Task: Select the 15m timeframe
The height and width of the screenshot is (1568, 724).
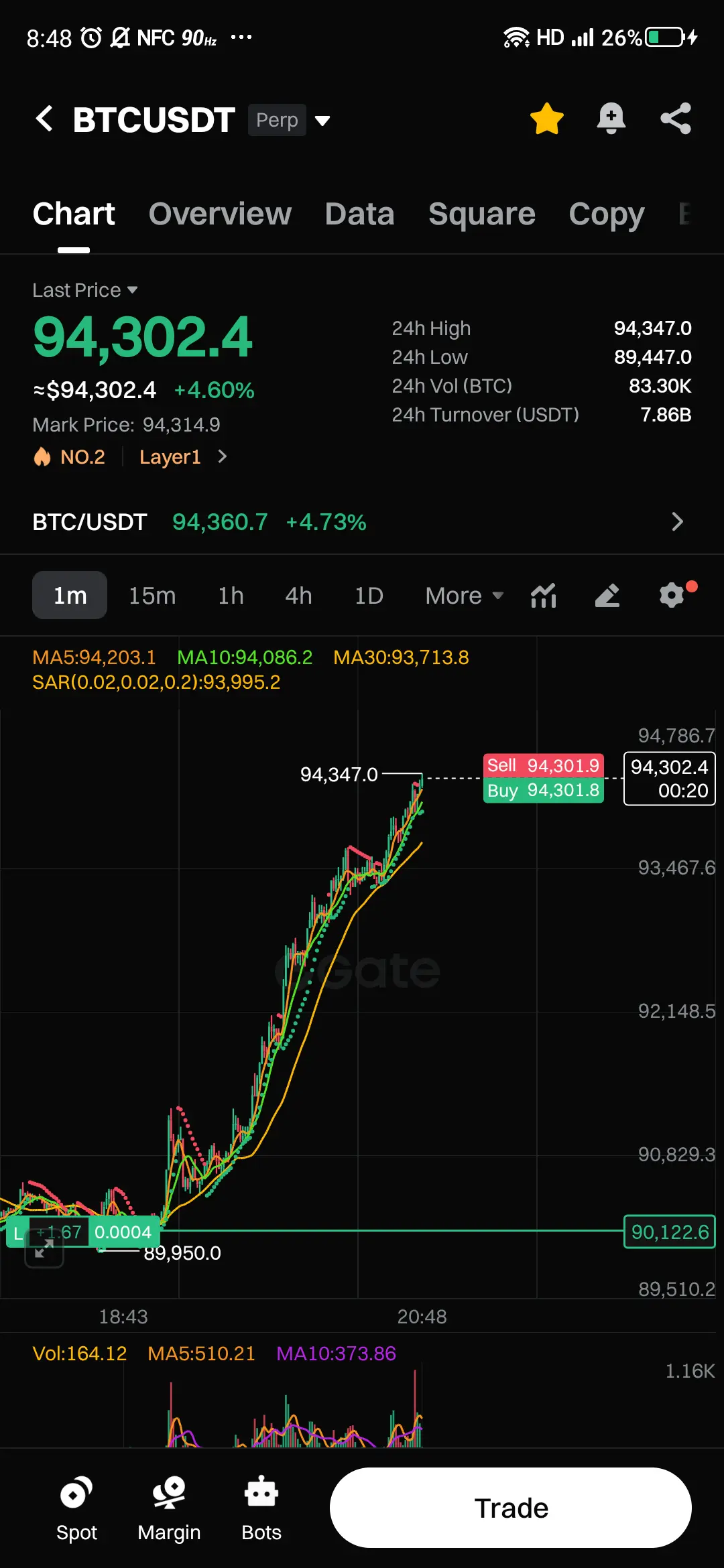Action: 152,596
